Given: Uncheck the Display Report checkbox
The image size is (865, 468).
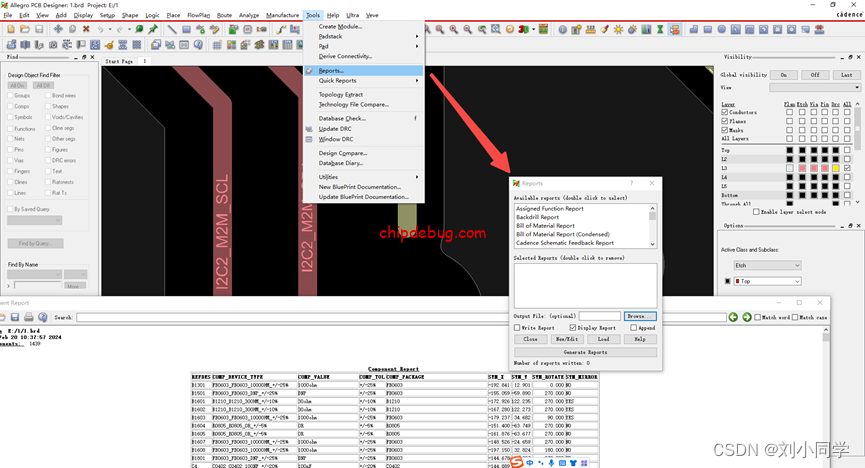Looking at the screenshot, I should click(x=573, y=328).
